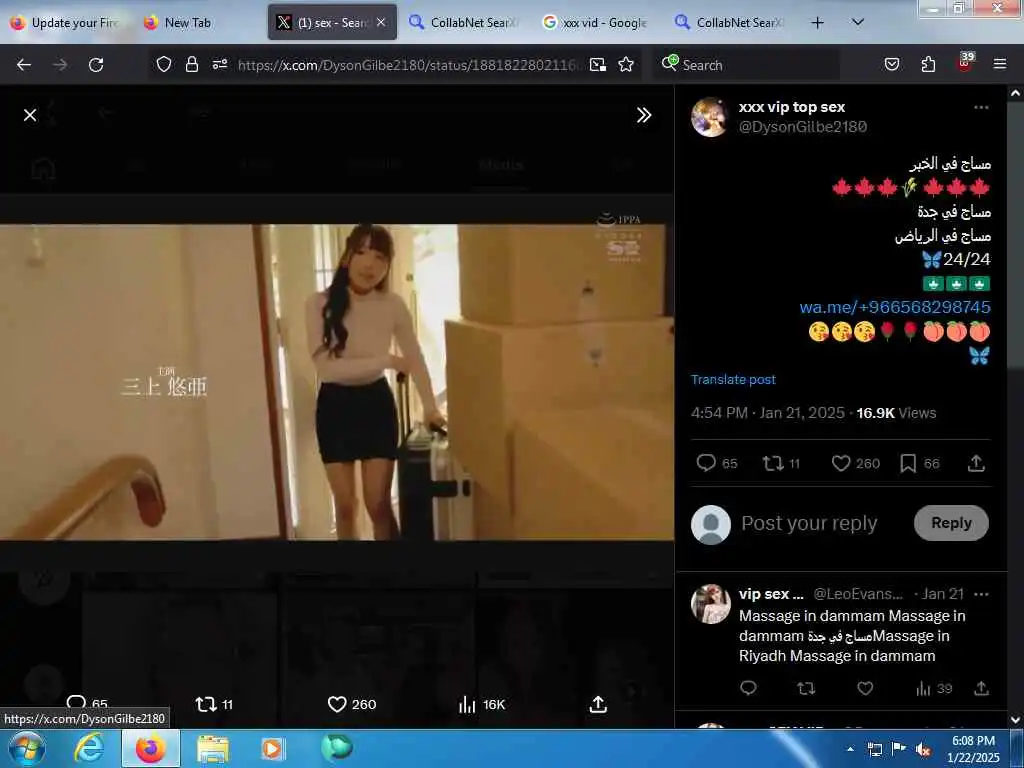
Task: Open @LeoEvans reply options three-dot menu
Action: pos(981,594)
